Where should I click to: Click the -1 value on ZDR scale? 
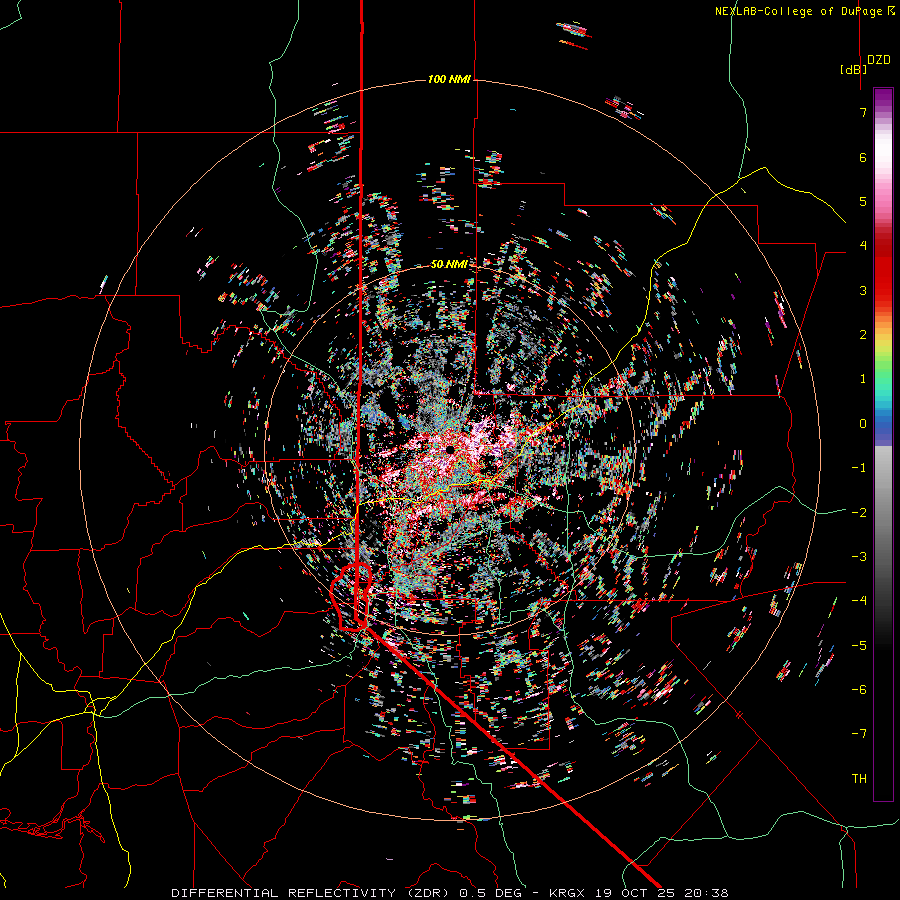click(x=859, y=468)
